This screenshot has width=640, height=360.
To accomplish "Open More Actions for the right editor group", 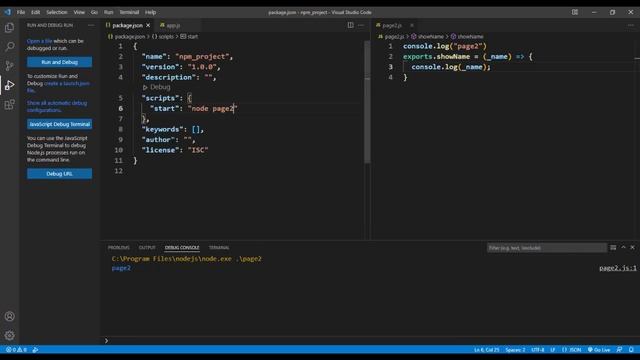I will [x=631, y=25].
